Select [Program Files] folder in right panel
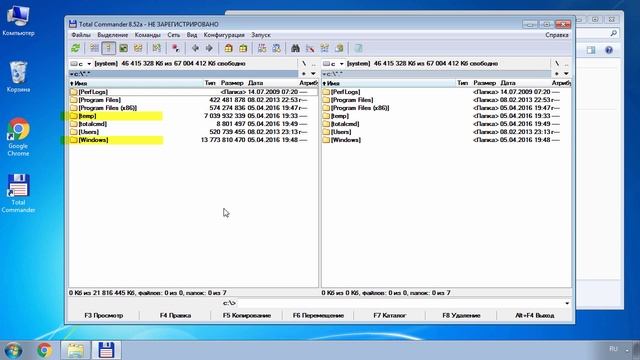The height and width of the screenshot is (360, 640). 446,100
